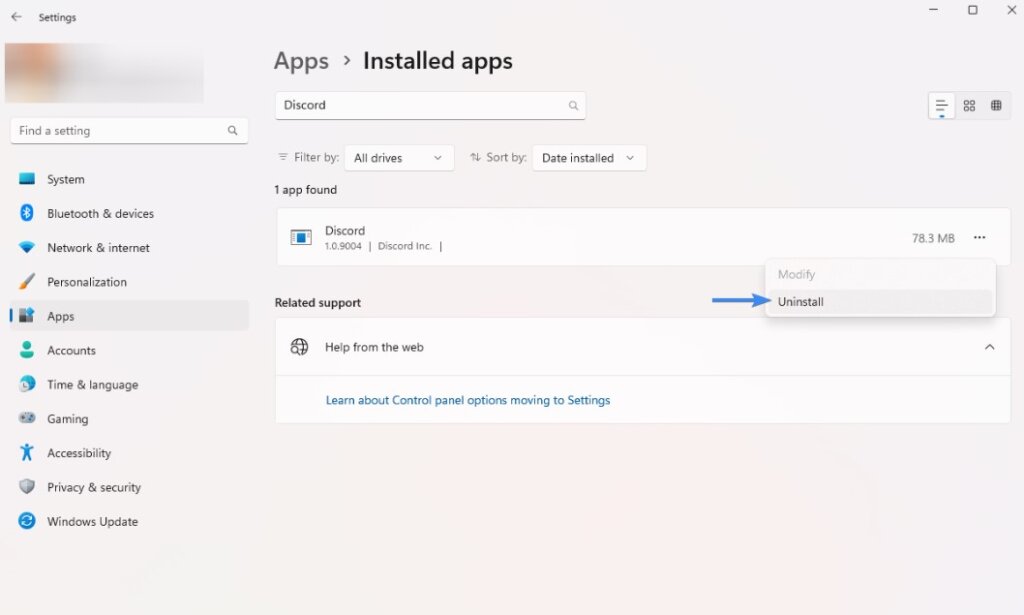This screenshot has height=615, width=1024.
Task: Open the three-dot menu for Discord
Action: pos(980,238)
